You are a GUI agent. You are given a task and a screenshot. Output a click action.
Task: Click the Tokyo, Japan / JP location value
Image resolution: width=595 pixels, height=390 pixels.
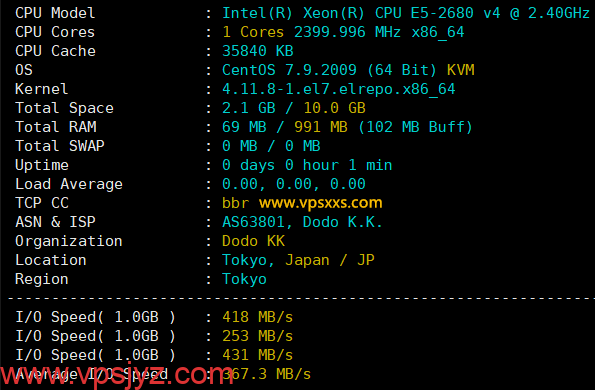pos(298,260)
